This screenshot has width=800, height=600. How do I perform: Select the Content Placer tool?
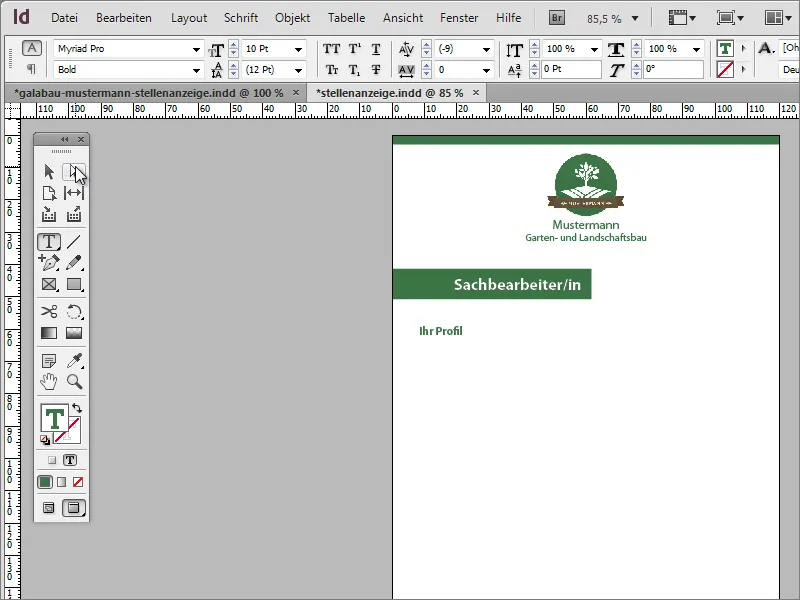(x=74, y=214)
